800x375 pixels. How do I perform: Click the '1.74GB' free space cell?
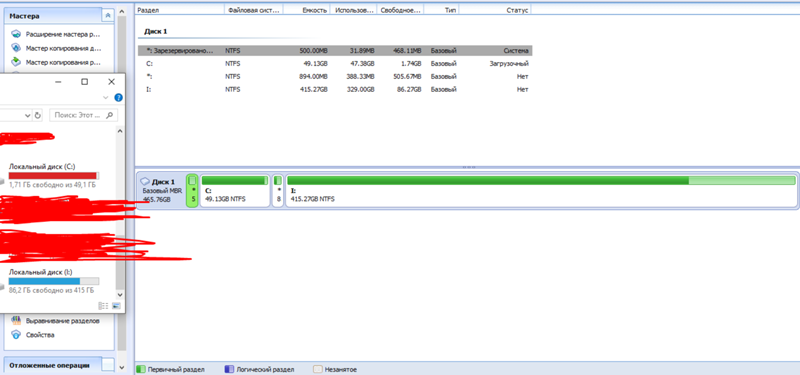pos(412,64)
